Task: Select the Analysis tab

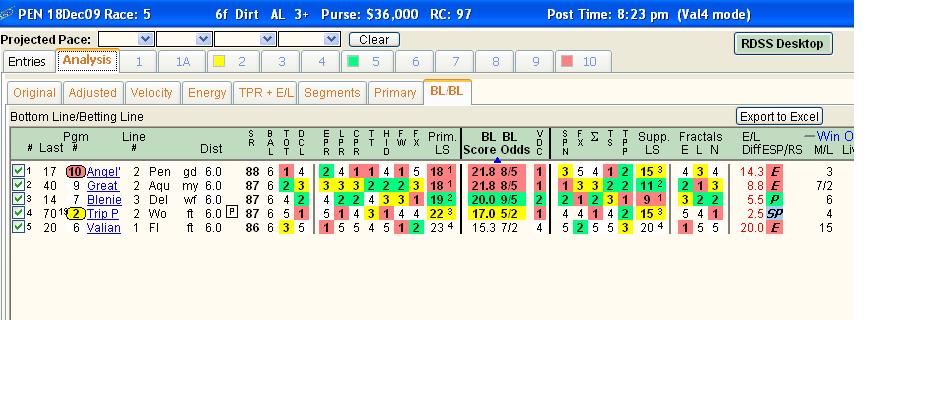Action: pos(87,60)
